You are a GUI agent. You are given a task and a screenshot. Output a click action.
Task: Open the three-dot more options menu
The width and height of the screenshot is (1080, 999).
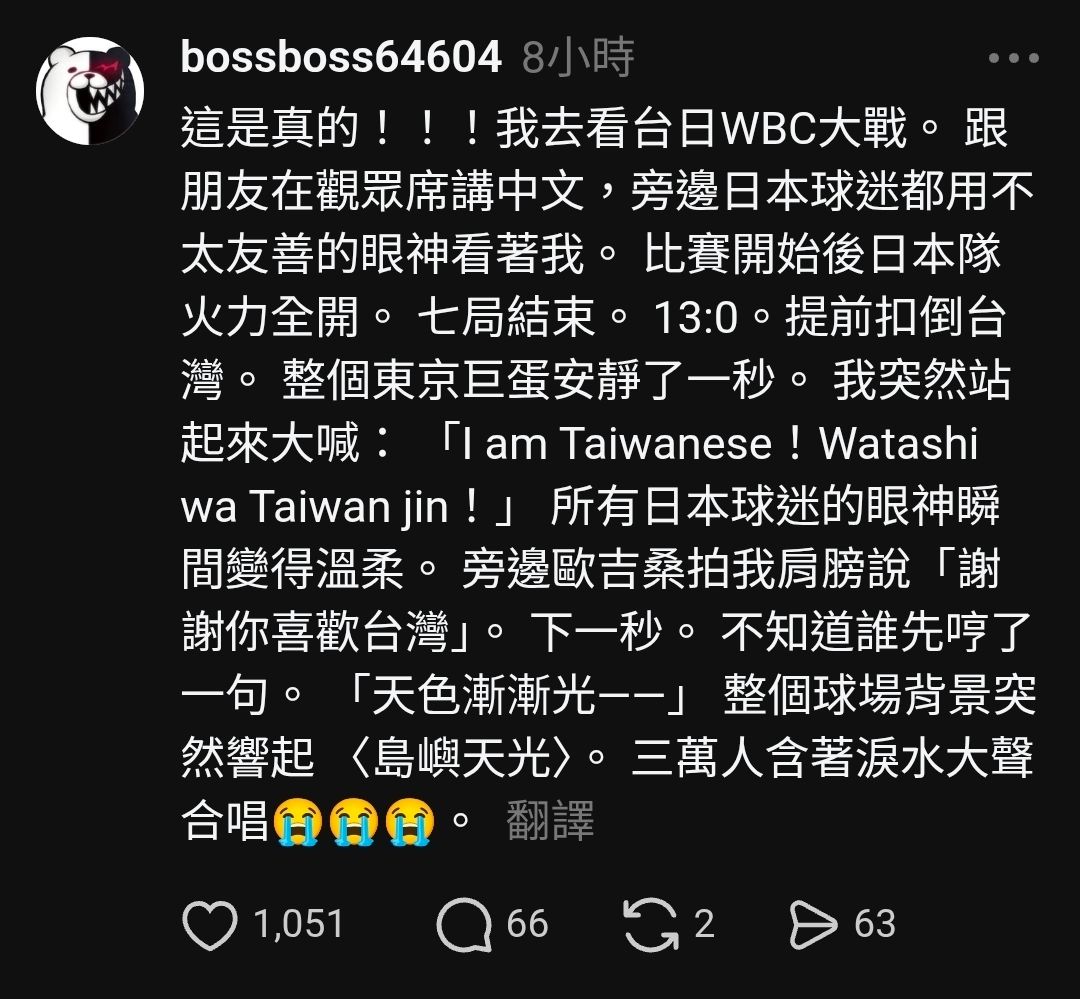pos(1013,59)
